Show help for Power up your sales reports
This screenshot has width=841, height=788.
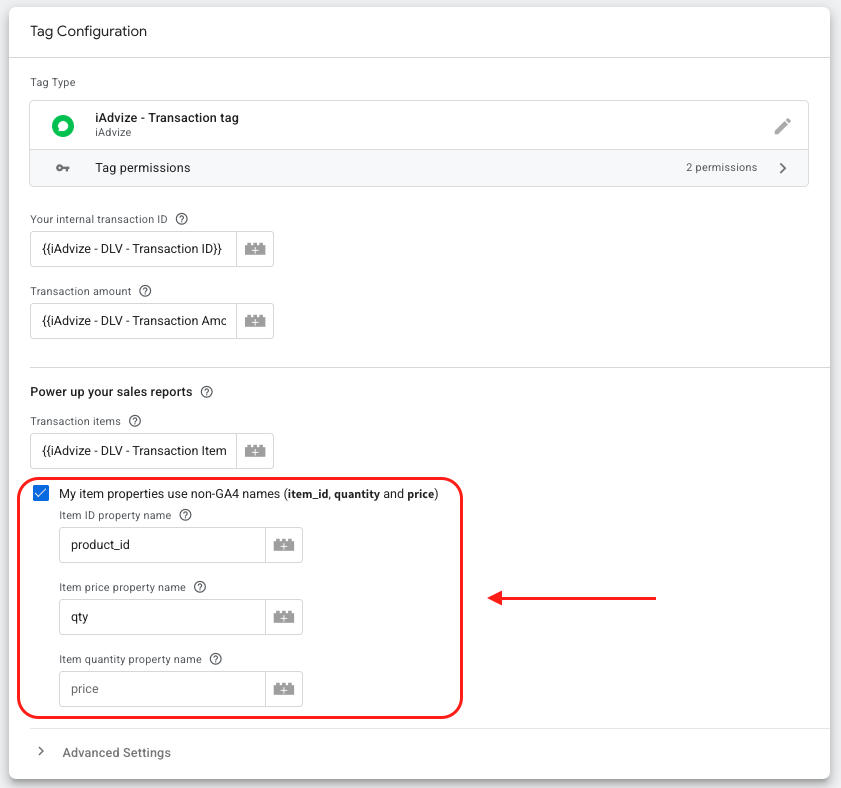[207, 392]
